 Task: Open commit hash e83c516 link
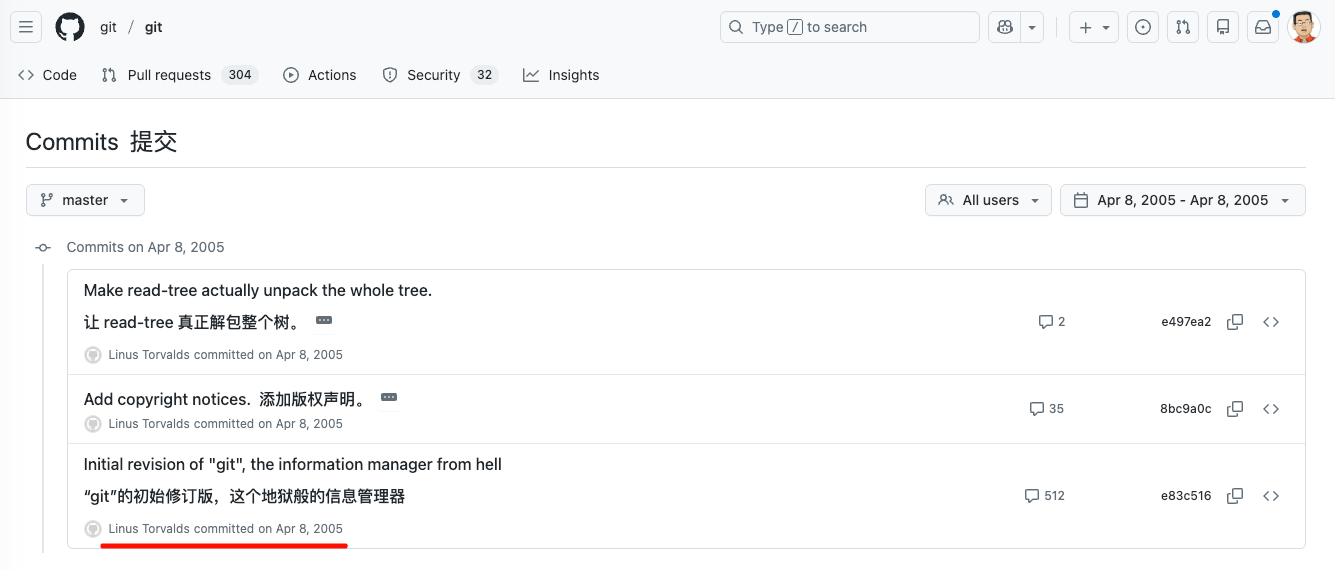pos(1186,496)
